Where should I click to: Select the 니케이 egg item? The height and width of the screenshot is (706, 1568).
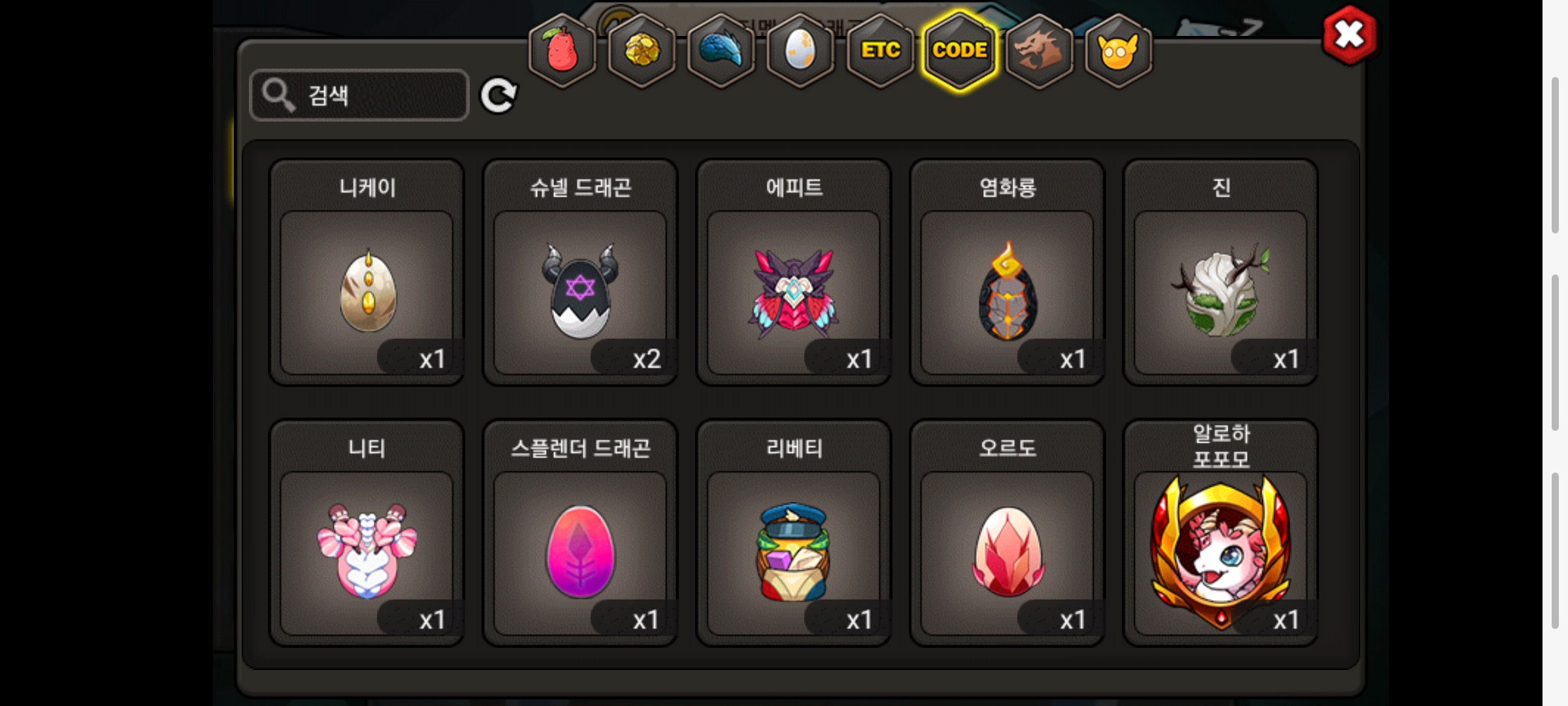(x=367, y=273)
